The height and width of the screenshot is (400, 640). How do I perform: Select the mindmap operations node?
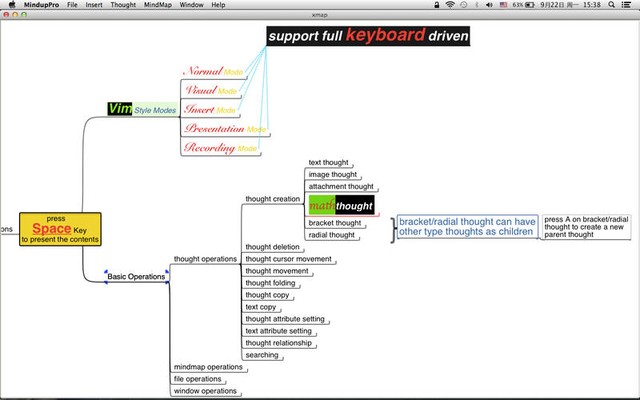(x=207, y=367)
